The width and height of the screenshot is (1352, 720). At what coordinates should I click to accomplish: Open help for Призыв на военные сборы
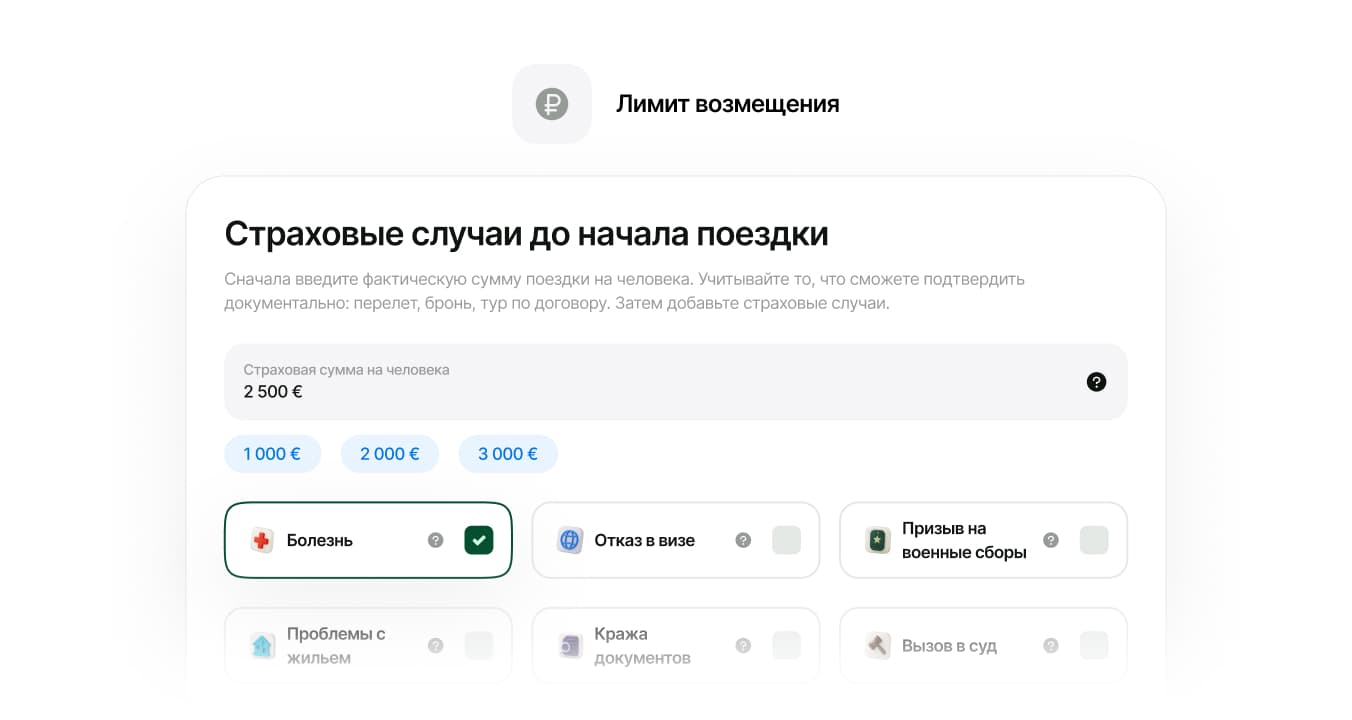point(1050,540)
